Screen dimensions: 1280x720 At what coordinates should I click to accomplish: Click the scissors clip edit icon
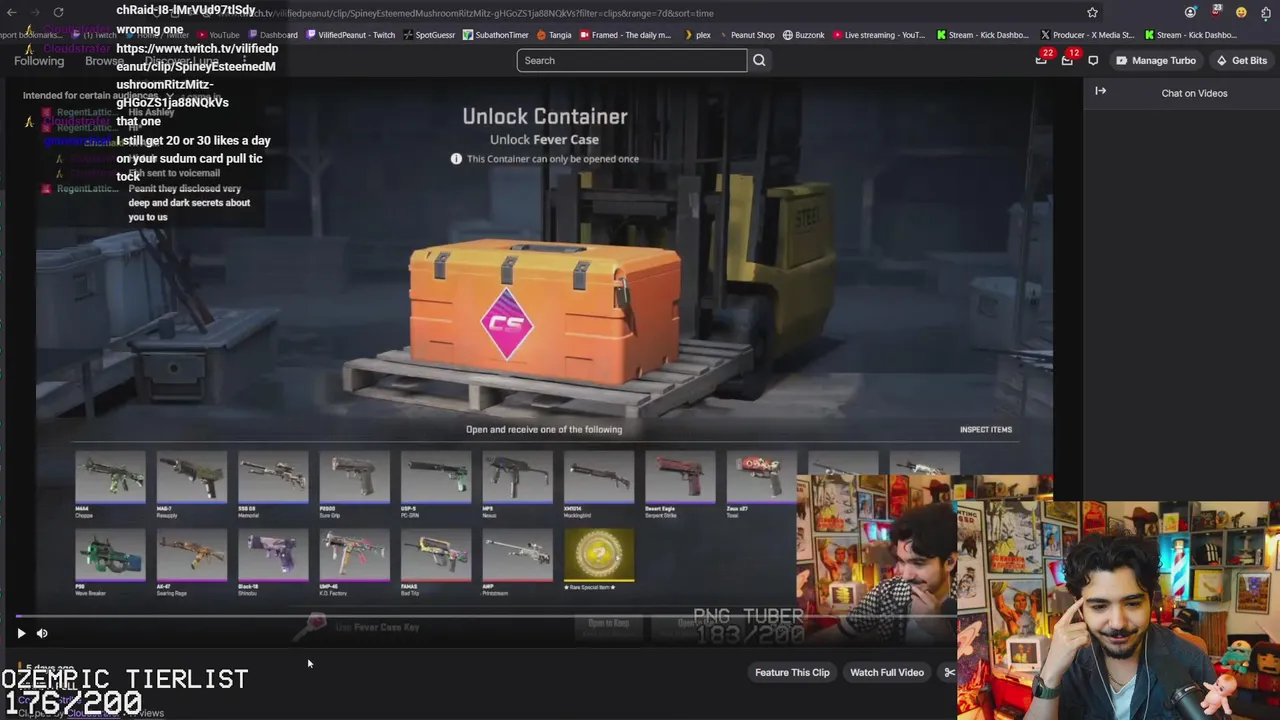[x=949, y=672]
